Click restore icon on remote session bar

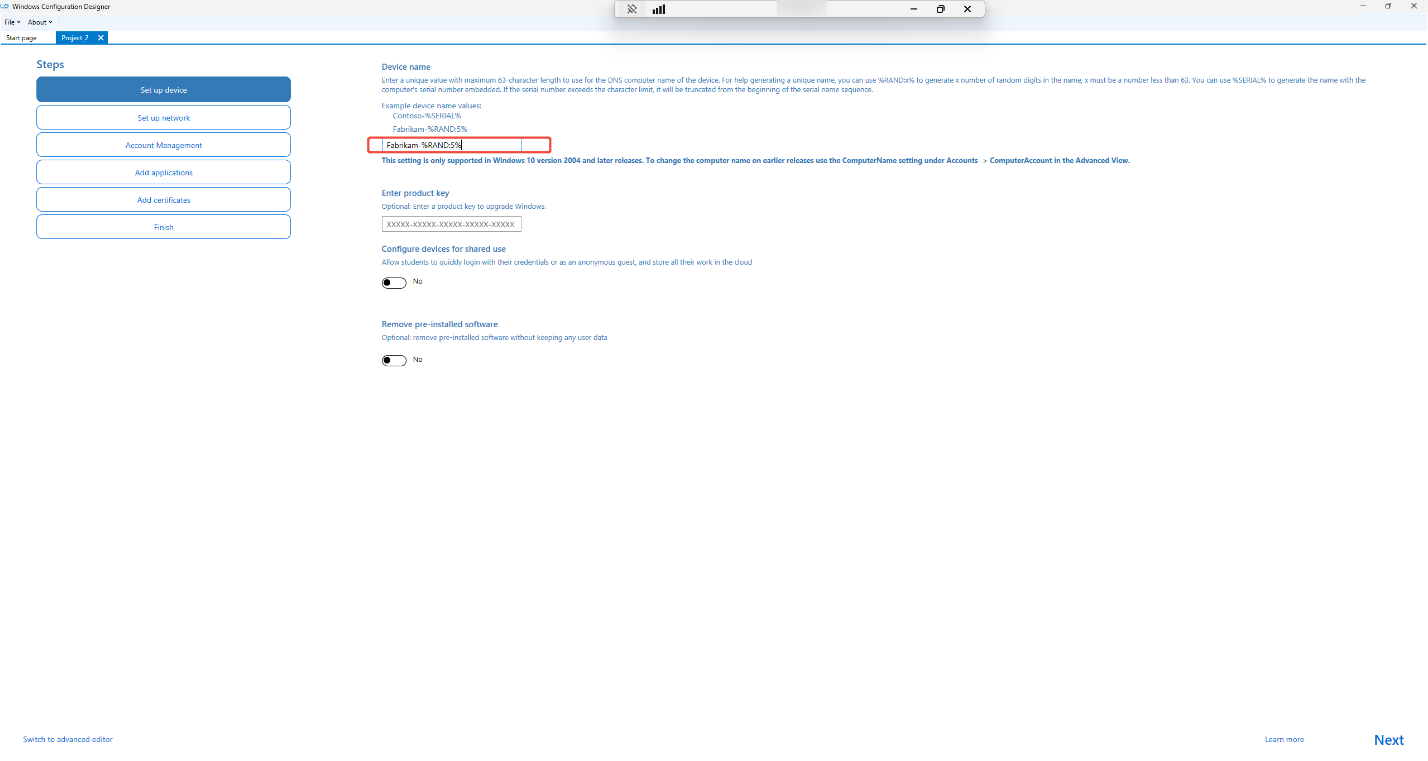pos(941,9)
